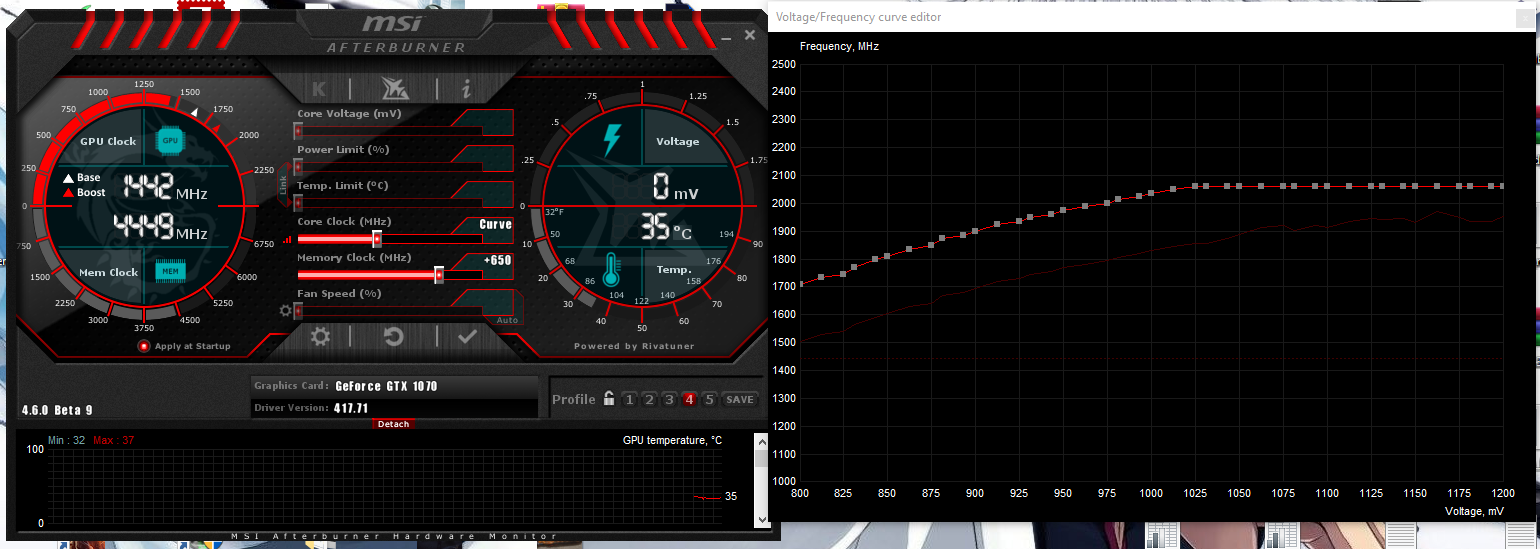
Task: Open Afterburner settings gear icon
Action: (x=320, y=337)
